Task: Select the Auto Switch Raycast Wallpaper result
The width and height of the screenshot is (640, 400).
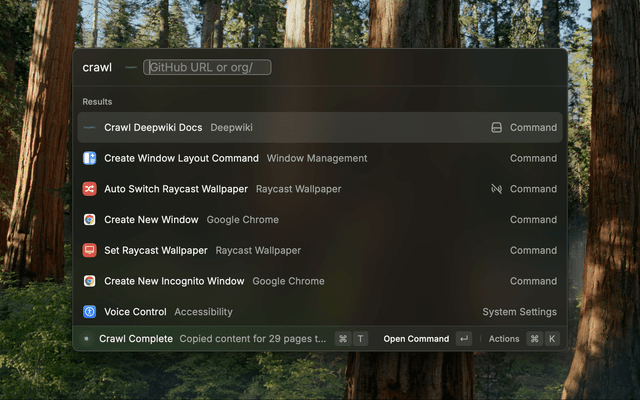Action: coord(320,189)
